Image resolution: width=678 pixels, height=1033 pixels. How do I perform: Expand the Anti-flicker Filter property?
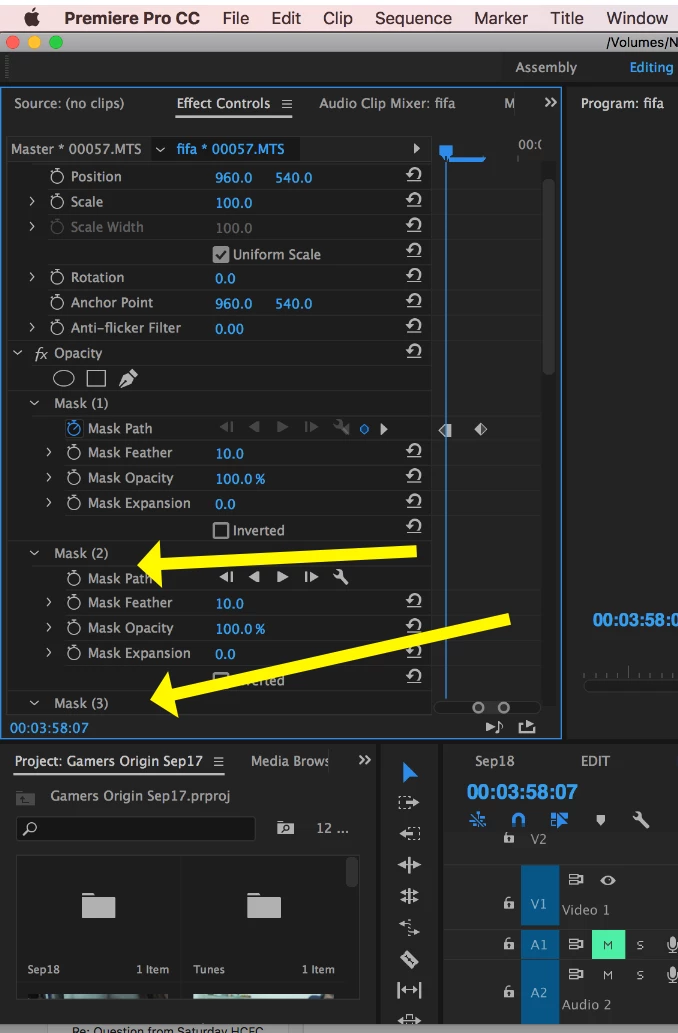(32, 327)
